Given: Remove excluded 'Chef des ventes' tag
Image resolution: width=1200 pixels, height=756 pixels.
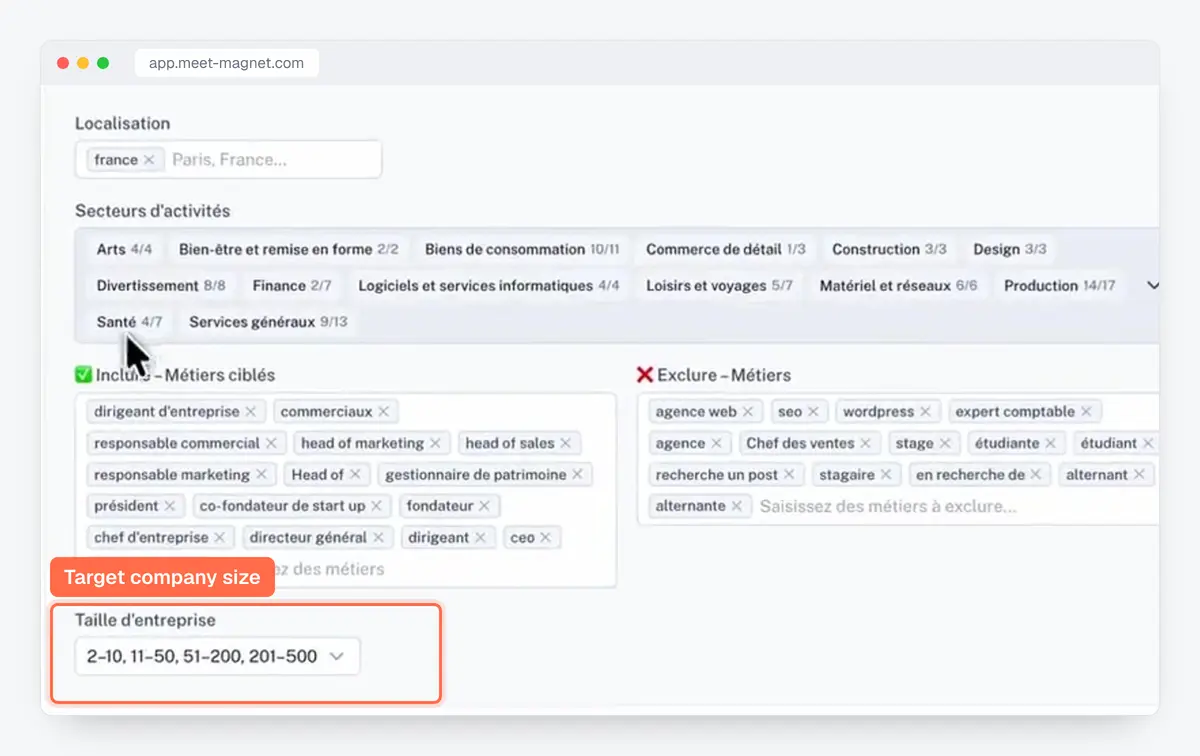Looking at the screenshot, I should click(865, 443).
